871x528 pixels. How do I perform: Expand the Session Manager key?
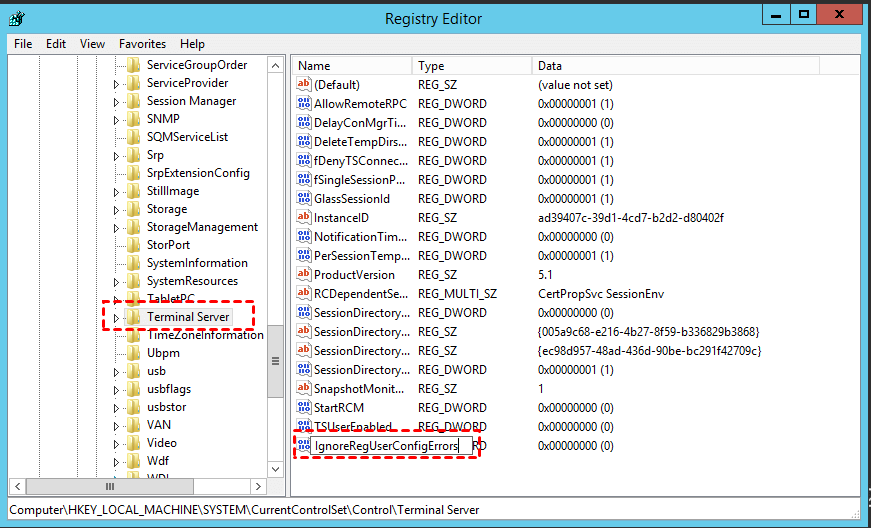116,101
